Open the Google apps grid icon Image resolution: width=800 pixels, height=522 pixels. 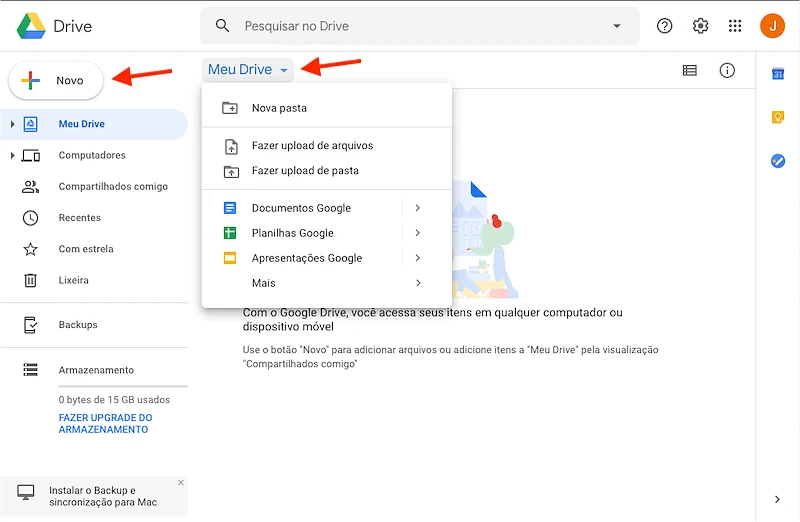(x=735, y=26)
